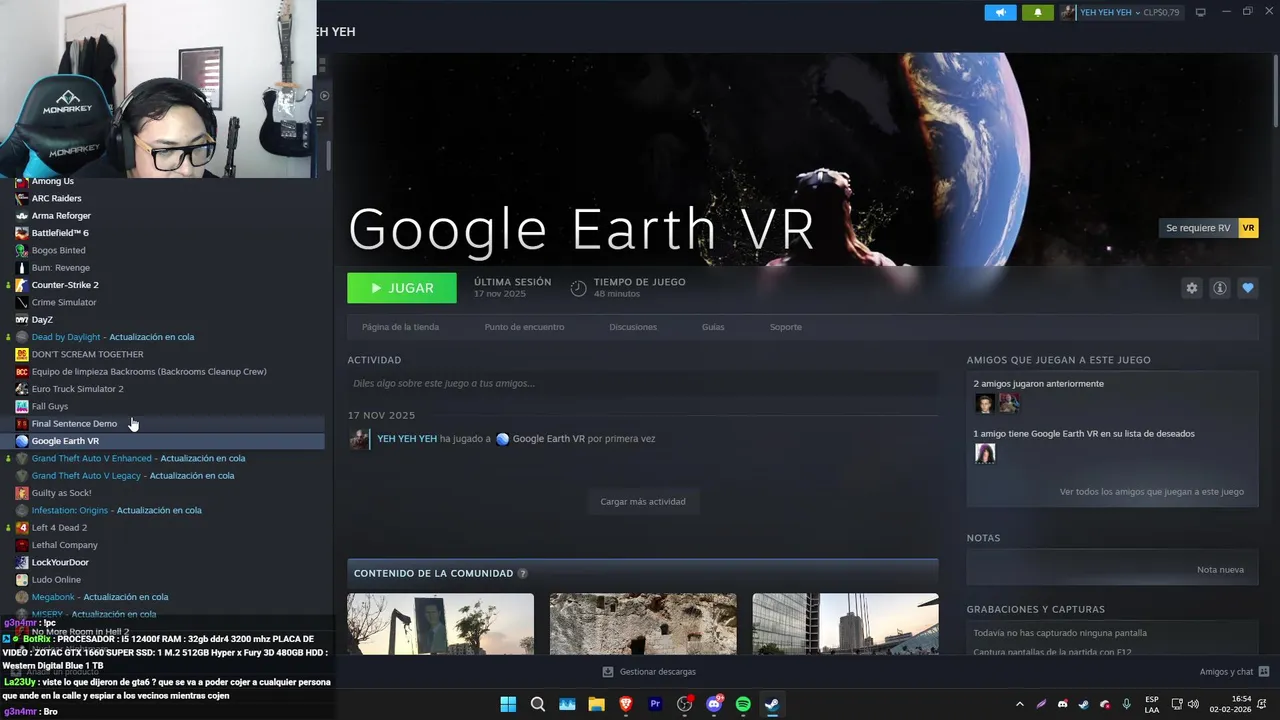This screenshot has width=1280, height=720.
Task: Open Adobe Premiere Pro from taskbar
Action: [655, 704]
